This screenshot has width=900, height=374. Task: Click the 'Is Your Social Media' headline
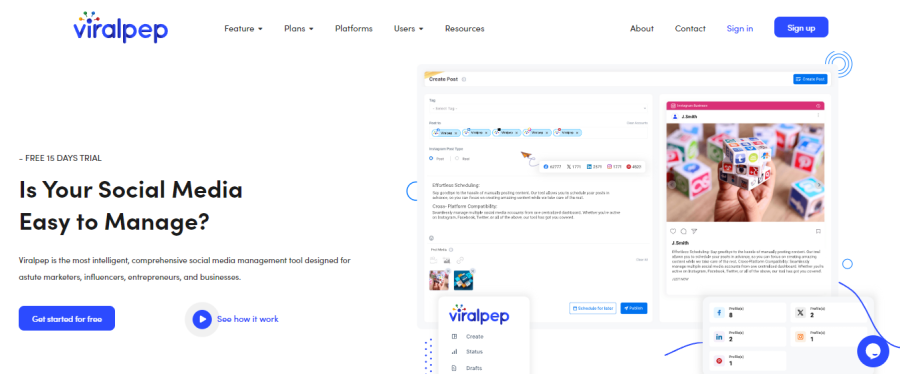pyautogui.click(x=131, y=189)
